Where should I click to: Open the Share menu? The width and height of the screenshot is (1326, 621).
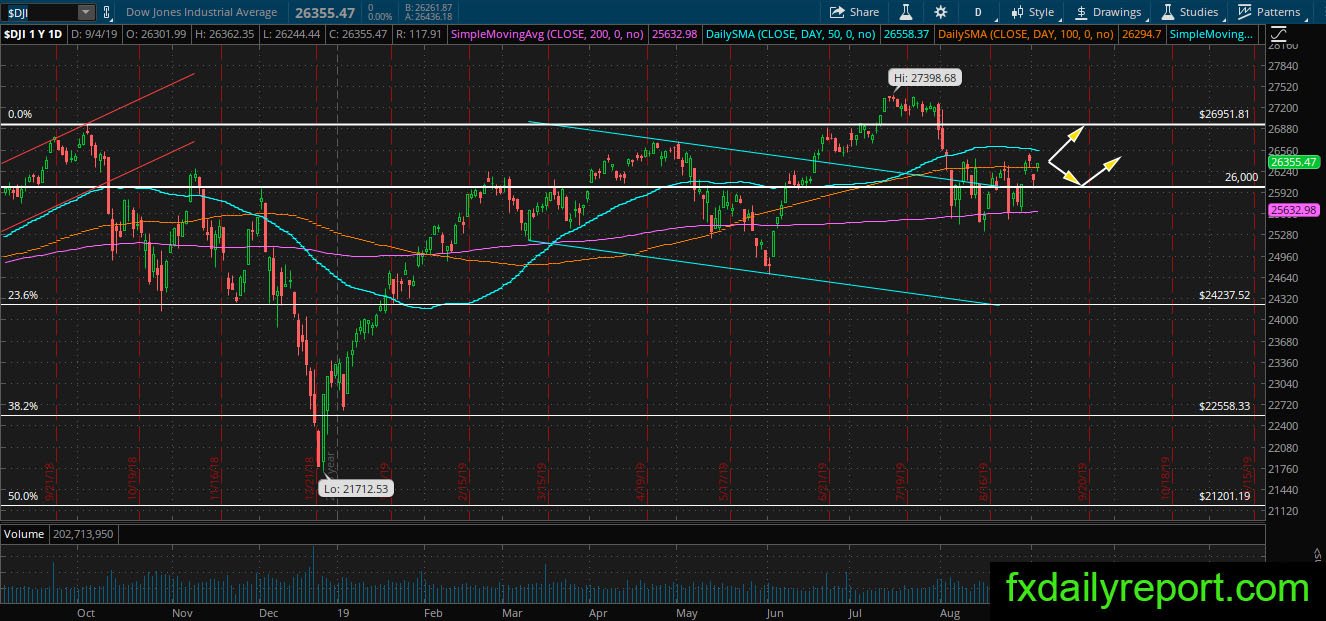coord(854,12)
